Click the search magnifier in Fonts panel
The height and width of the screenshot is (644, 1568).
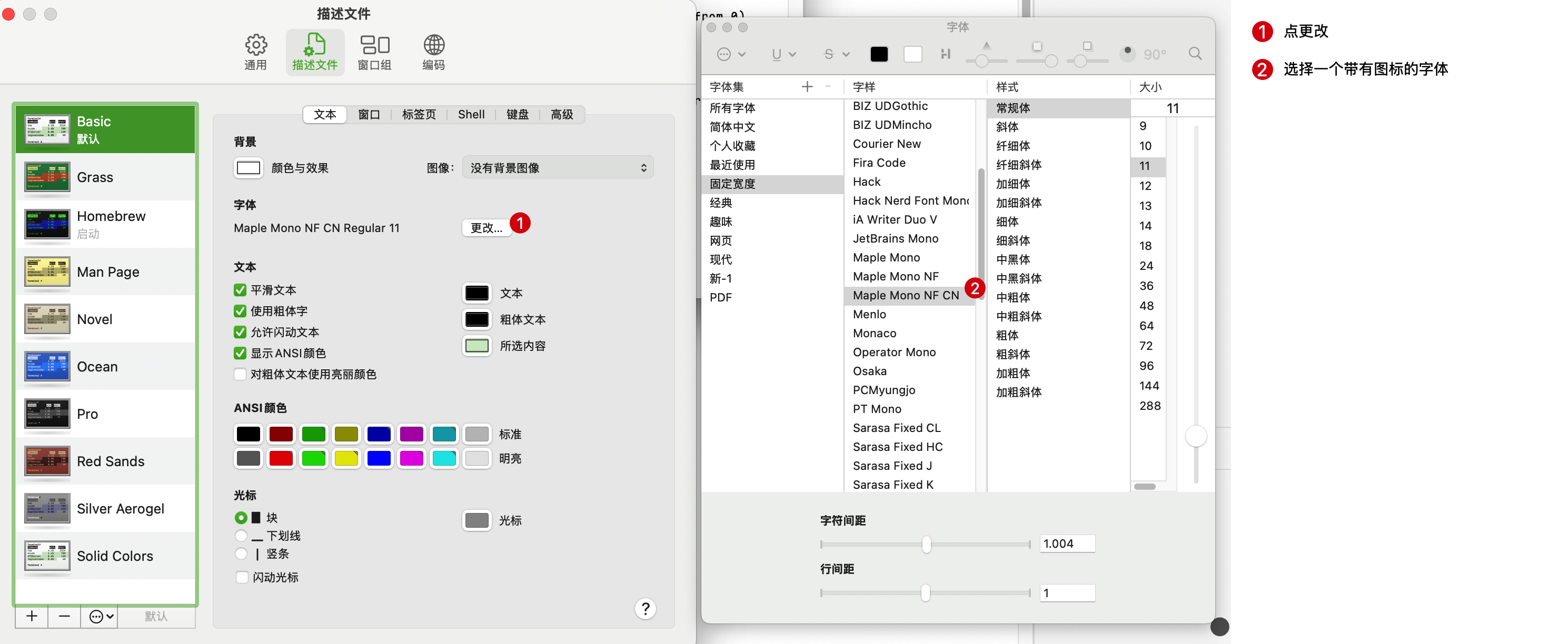pos(1195,54)
